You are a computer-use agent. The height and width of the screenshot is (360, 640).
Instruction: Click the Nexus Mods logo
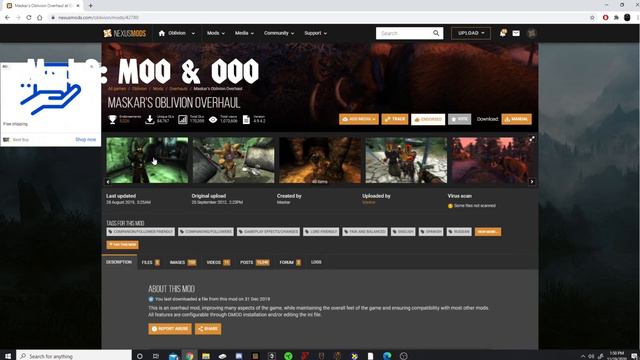coord(124,33)
